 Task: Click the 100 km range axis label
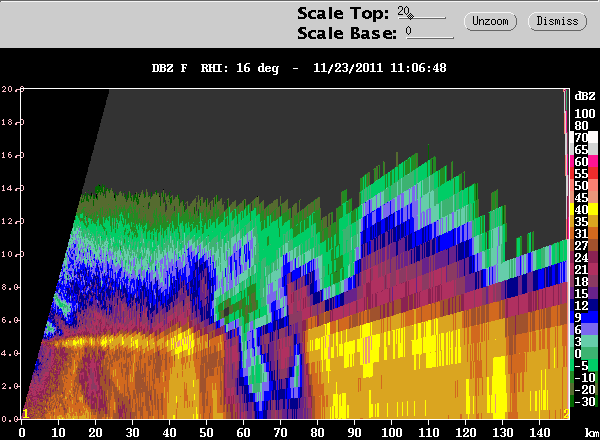pyautogui.click(x=391, y=433)
